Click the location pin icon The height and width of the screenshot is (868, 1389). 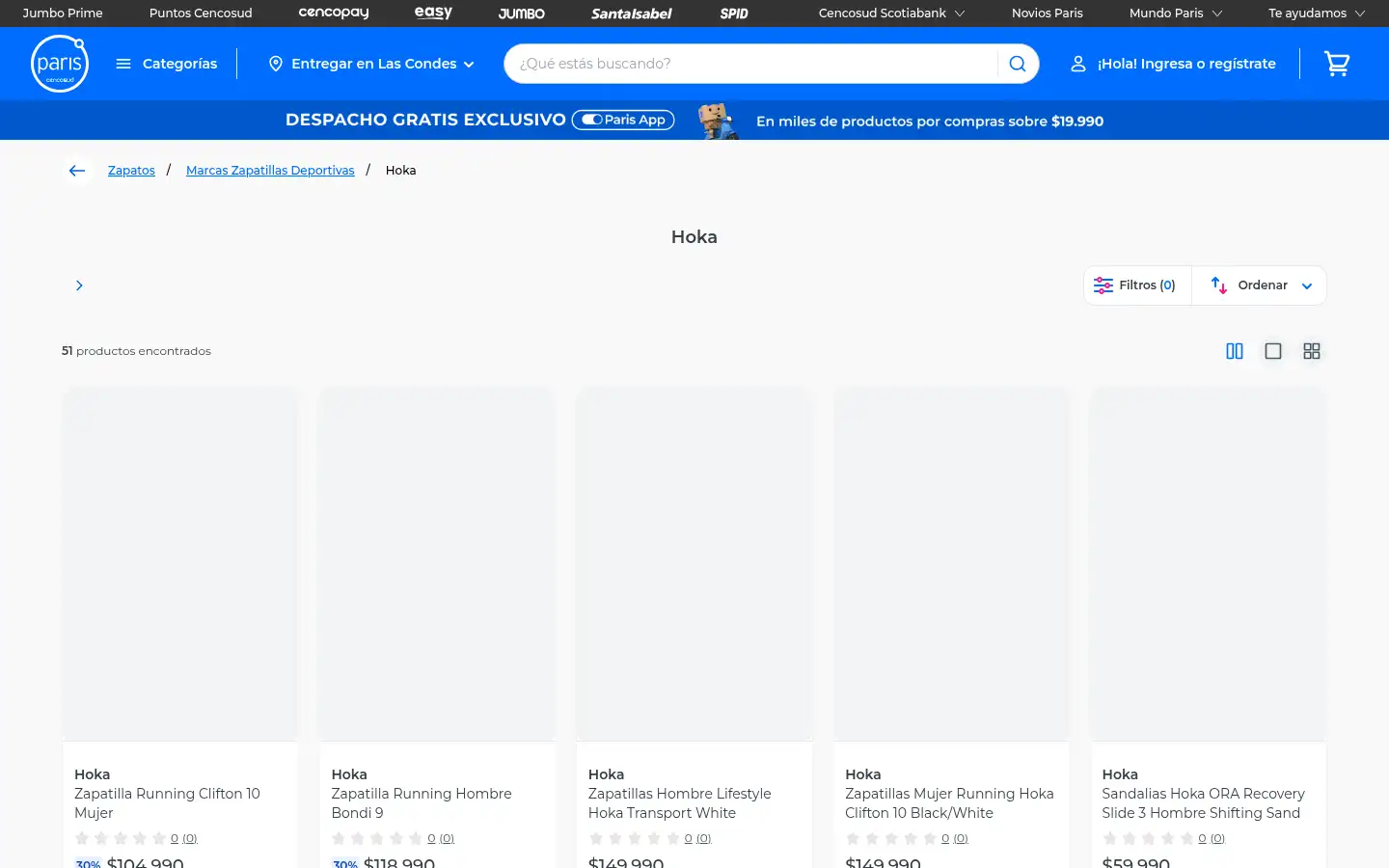tap(276, 64)
